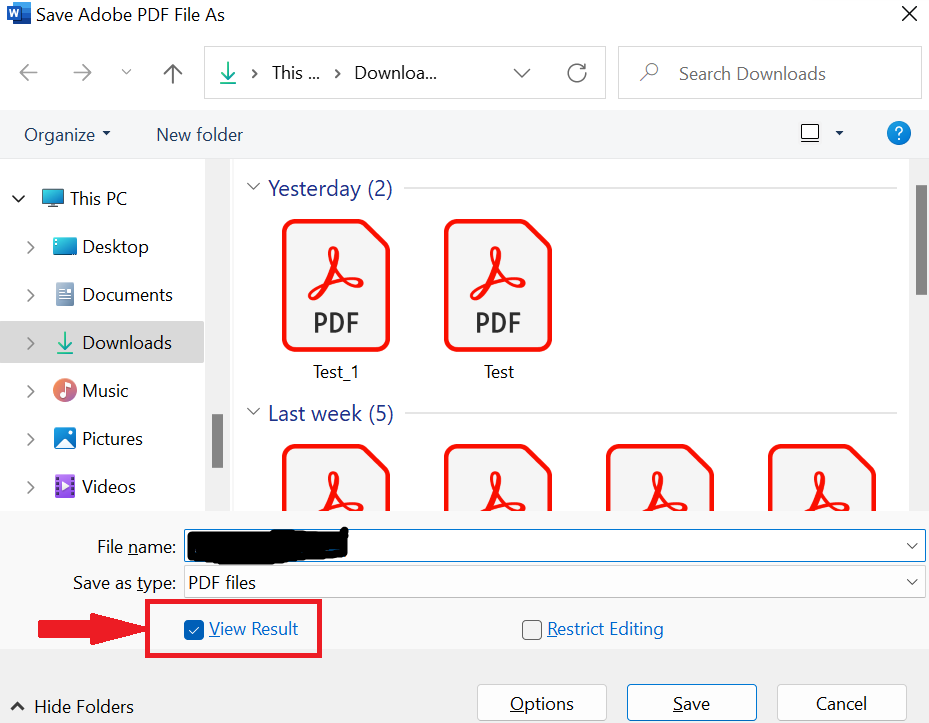Open the Save as type dropdown
The image size is (929, 723).
911,582
